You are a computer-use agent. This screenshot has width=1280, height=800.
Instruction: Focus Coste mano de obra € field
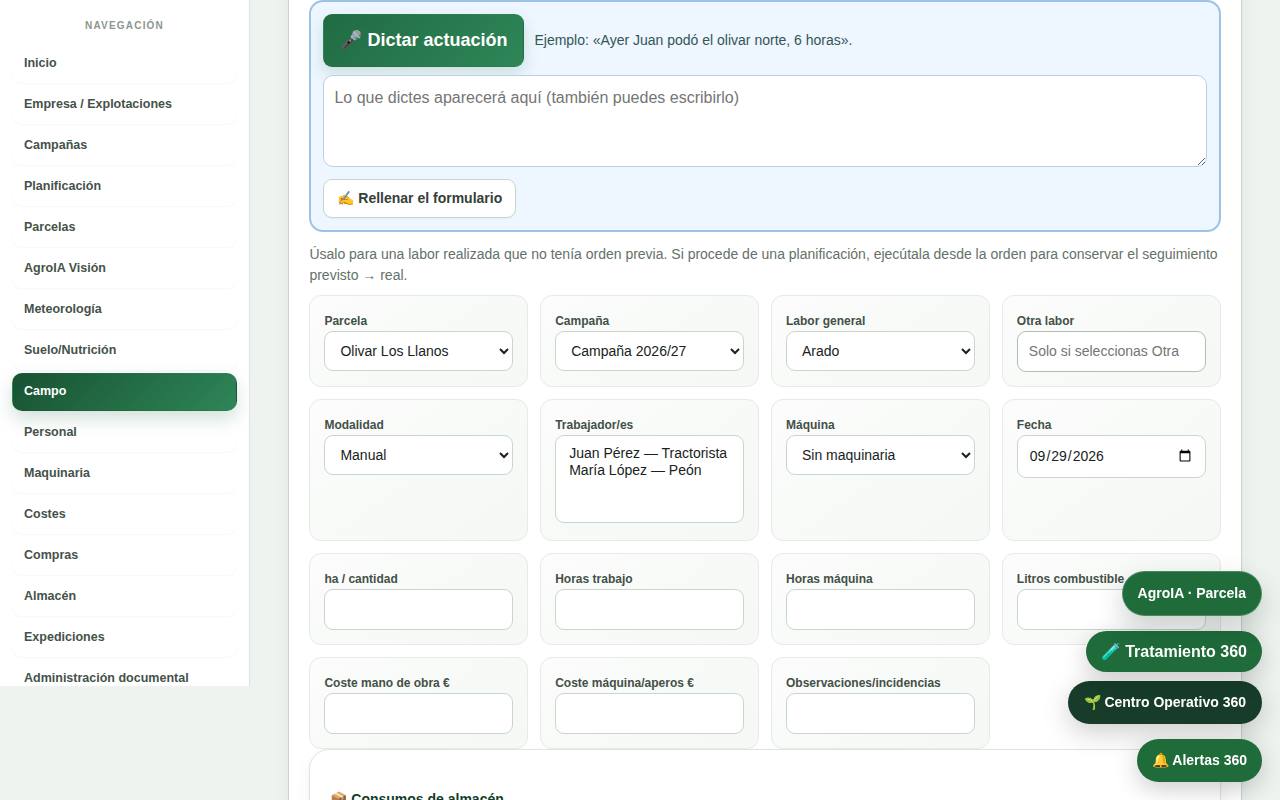[418, 713]
